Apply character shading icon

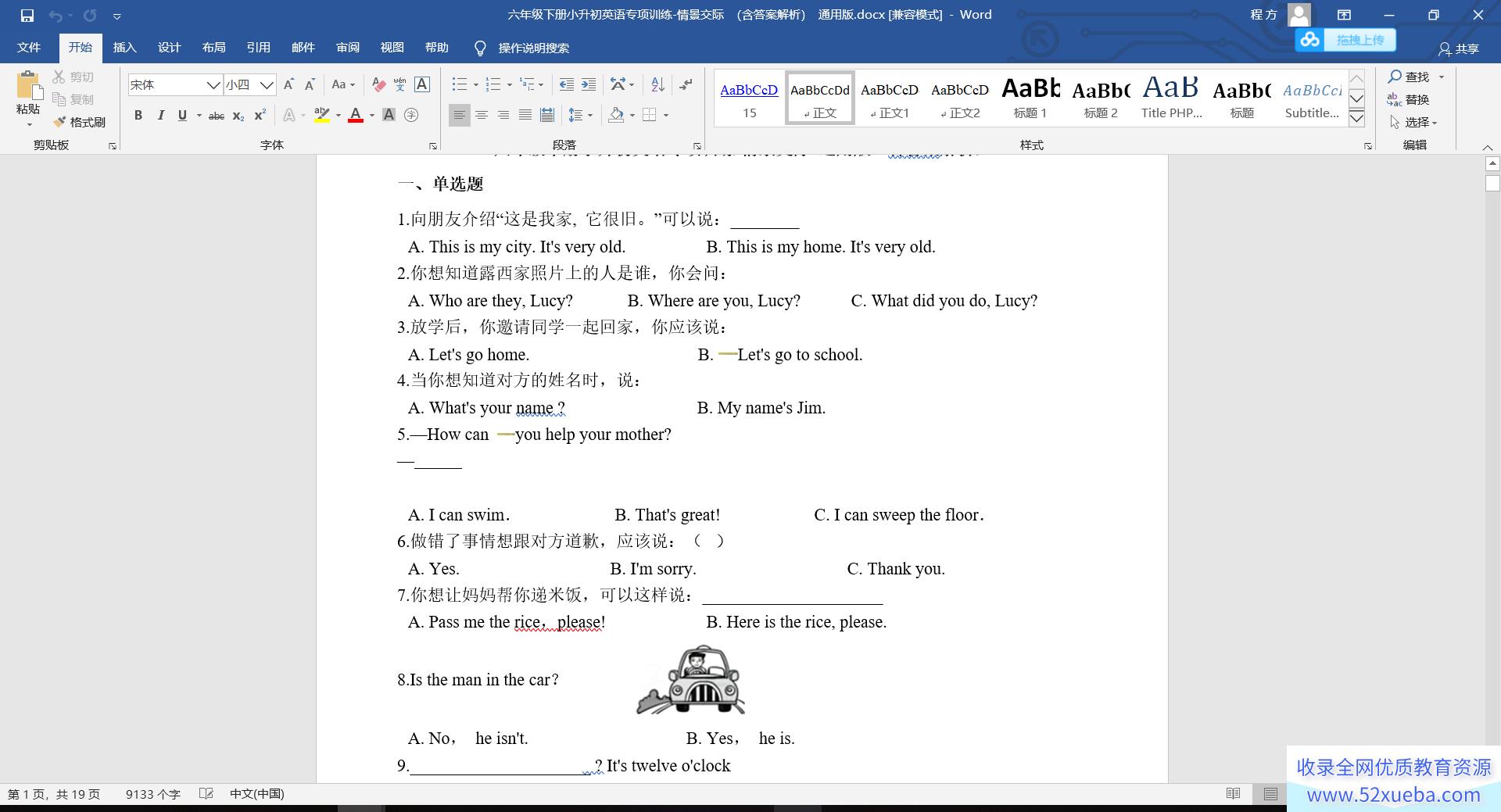pyautogui.click(x=389, y=116)
